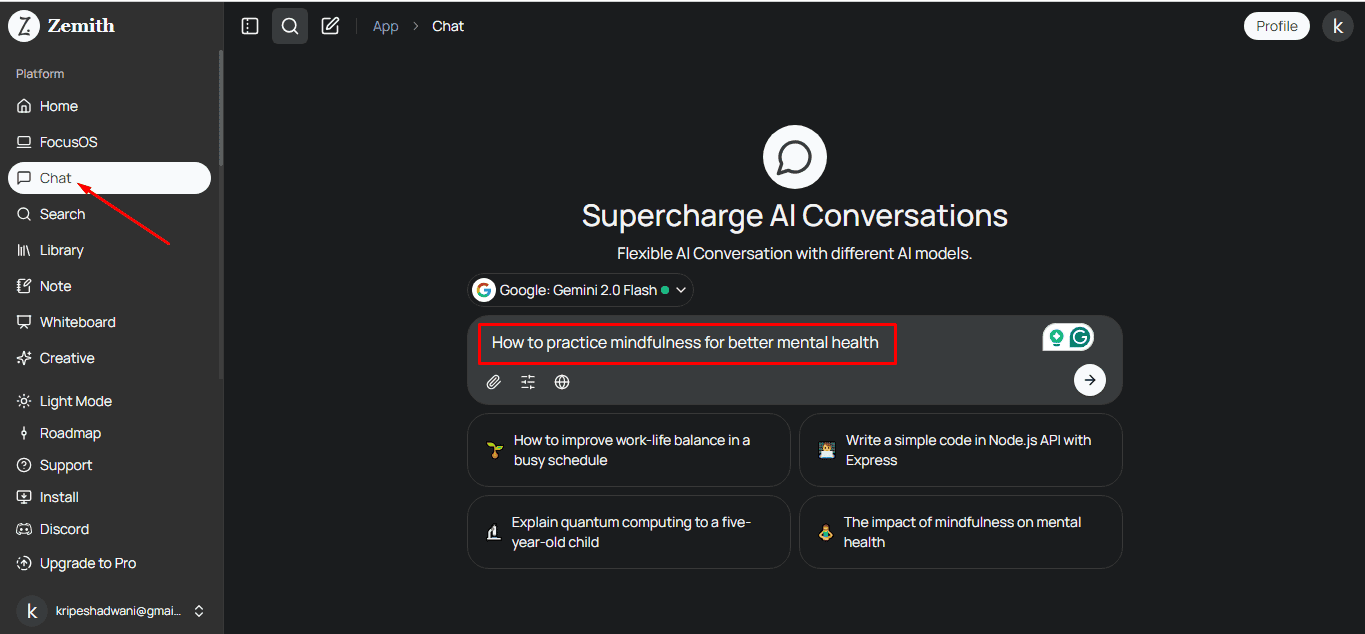Select Library in the sidebar
The width and height of the screenshot is (1365, 634).
(x=61, y=250)
